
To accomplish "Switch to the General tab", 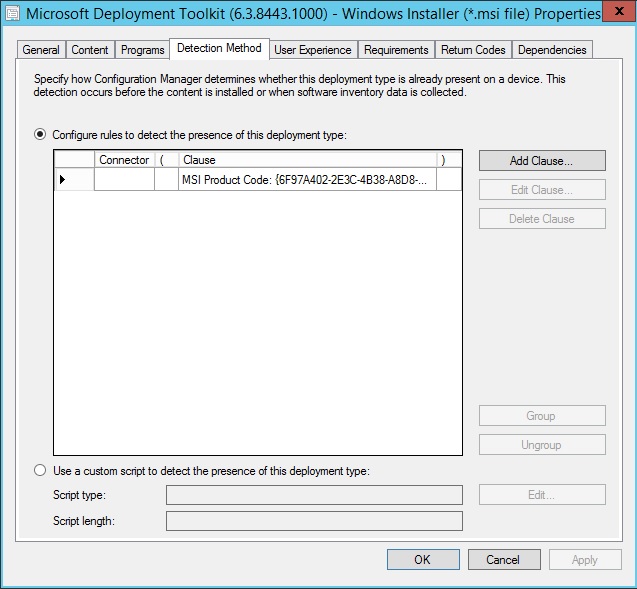I will click(x=41, y=50).
